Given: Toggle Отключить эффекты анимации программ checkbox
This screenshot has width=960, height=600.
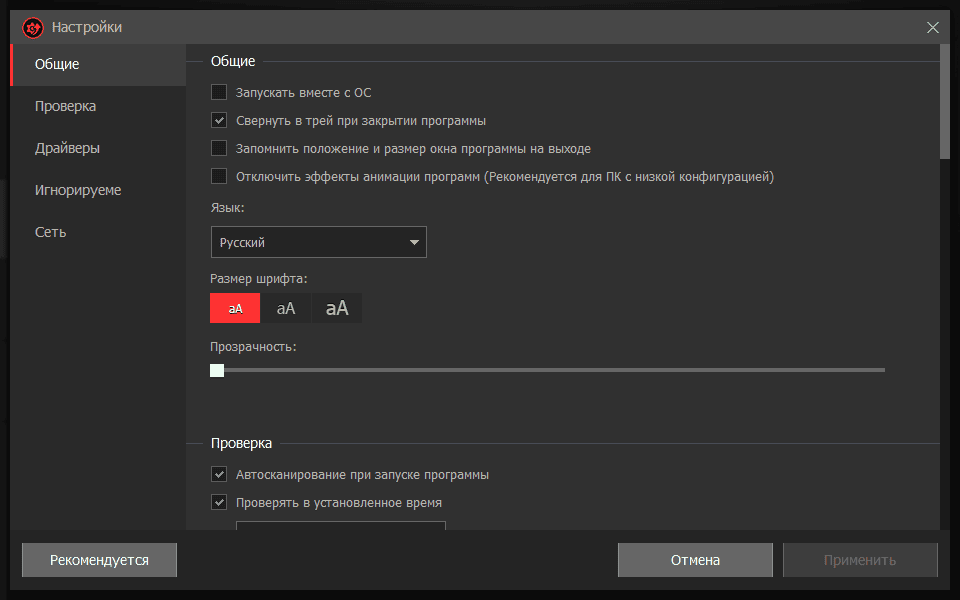Looking at the screenshot, I should (219, 177).
